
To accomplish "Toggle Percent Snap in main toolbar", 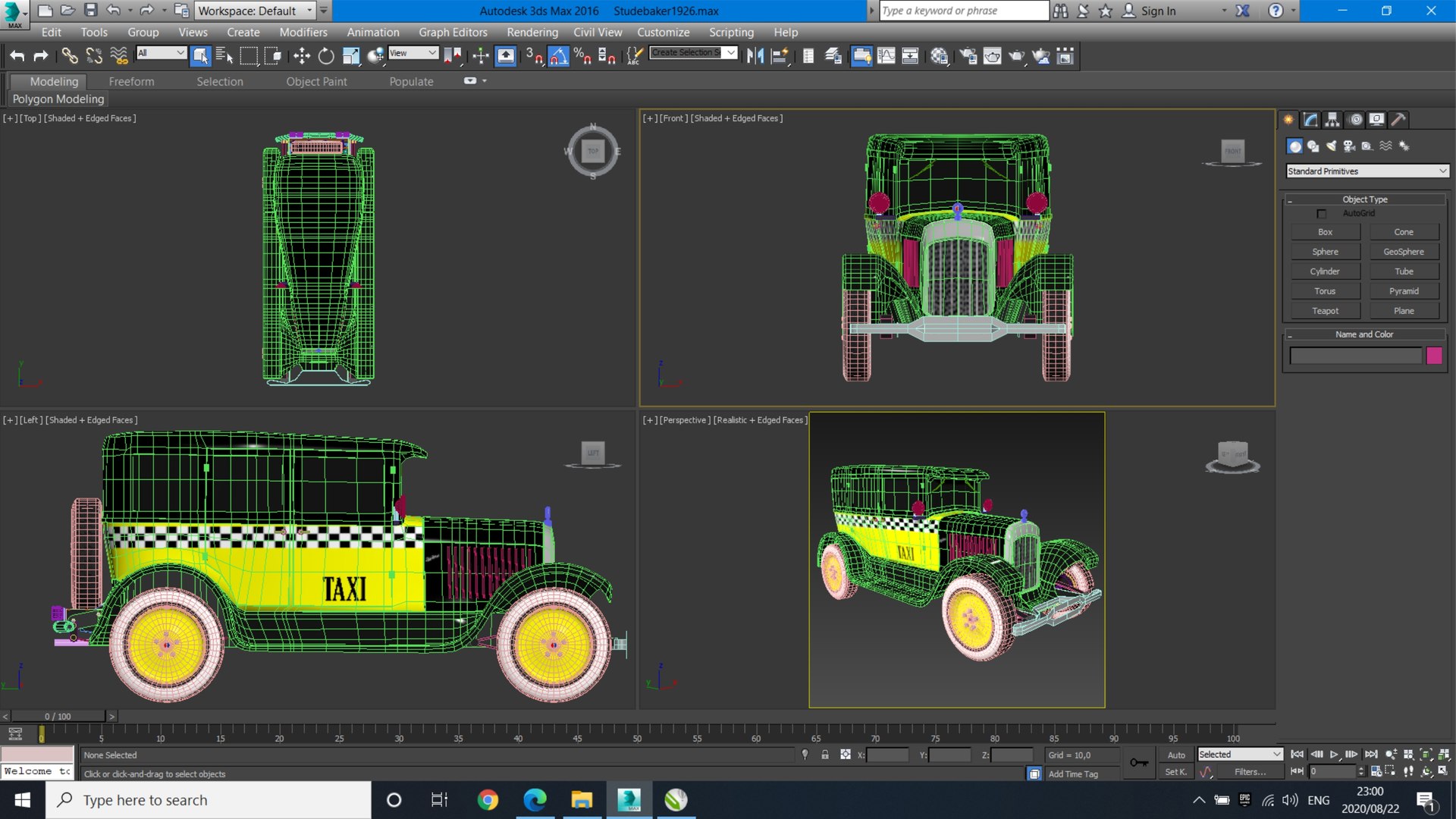I will pyautogui.click(x=583, y=55).
